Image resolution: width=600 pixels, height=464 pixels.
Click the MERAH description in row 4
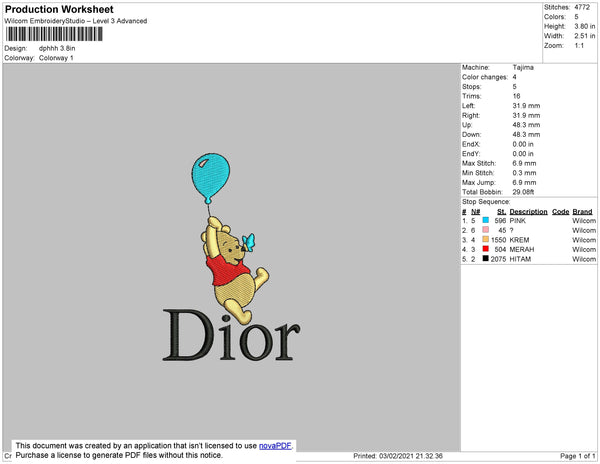click(x=522, y=249)
